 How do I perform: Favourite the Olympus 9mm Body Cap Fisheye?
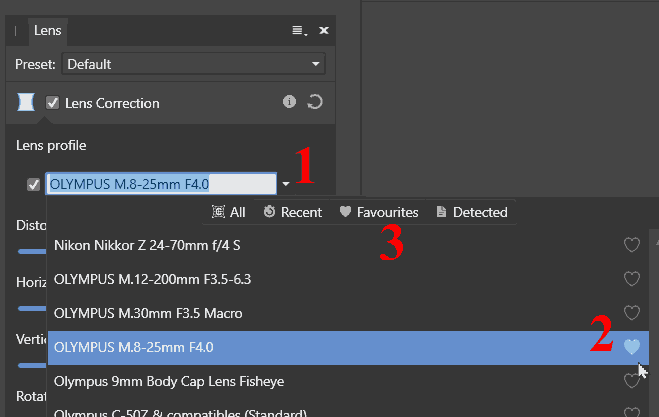click(x=631, y=381)
